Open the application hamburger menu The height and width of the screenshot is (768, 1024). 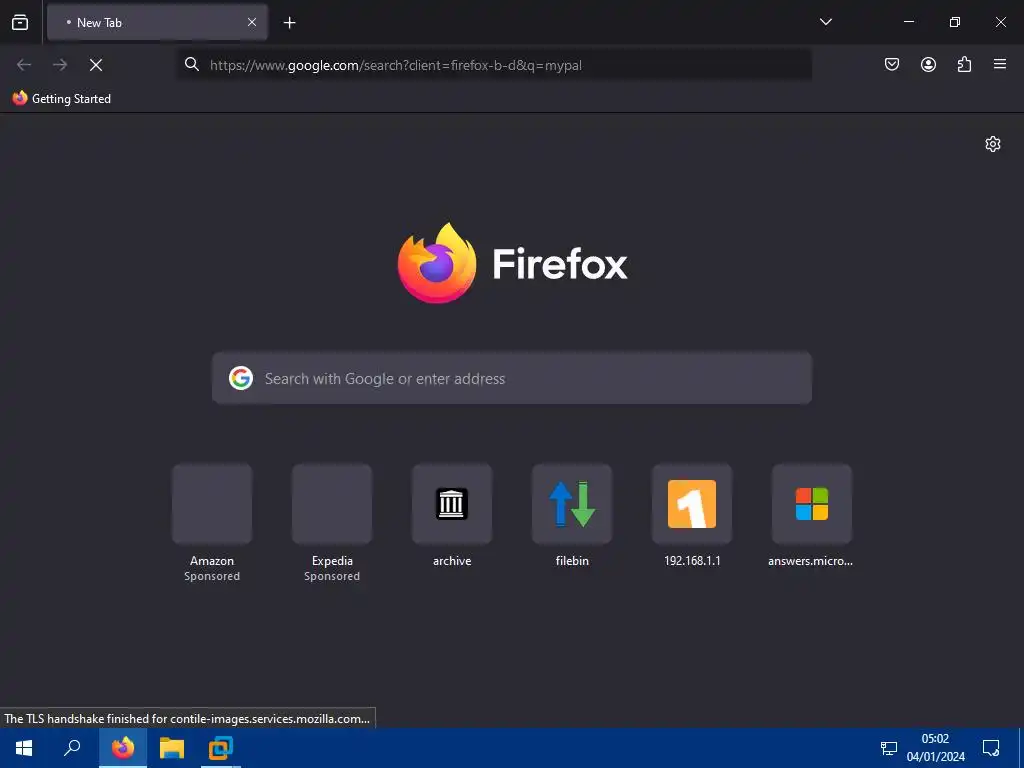pyautogui.click(x=999, y=64)
